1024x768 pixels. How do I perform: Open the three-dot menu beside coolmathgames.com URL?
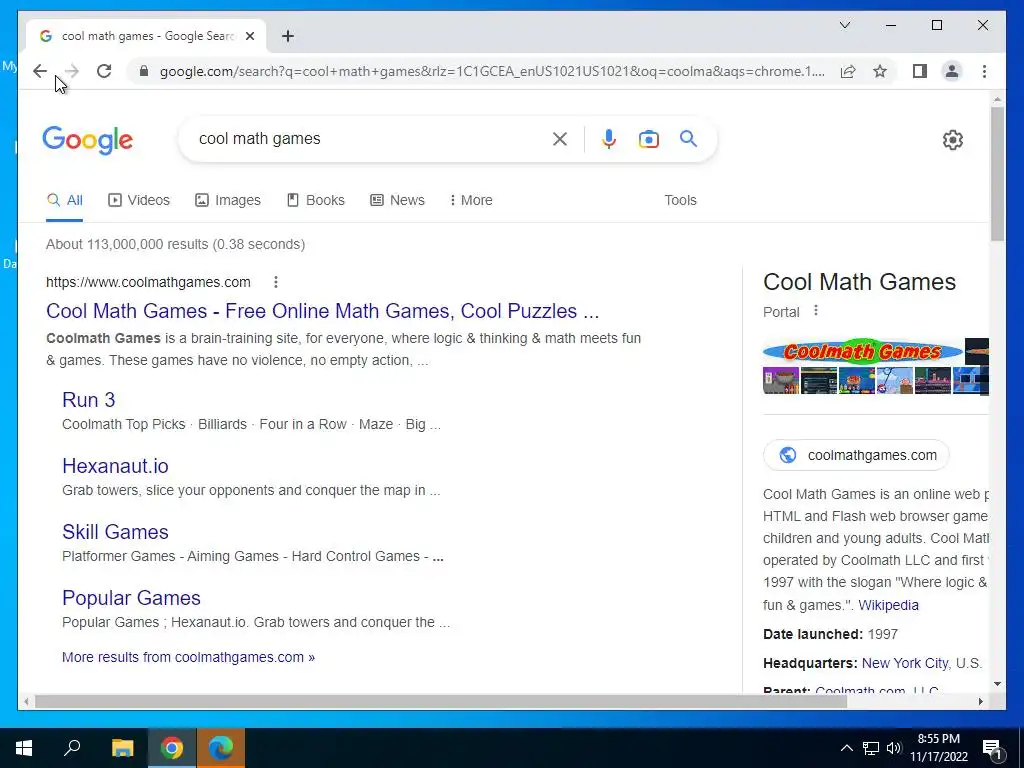point(276,281)
